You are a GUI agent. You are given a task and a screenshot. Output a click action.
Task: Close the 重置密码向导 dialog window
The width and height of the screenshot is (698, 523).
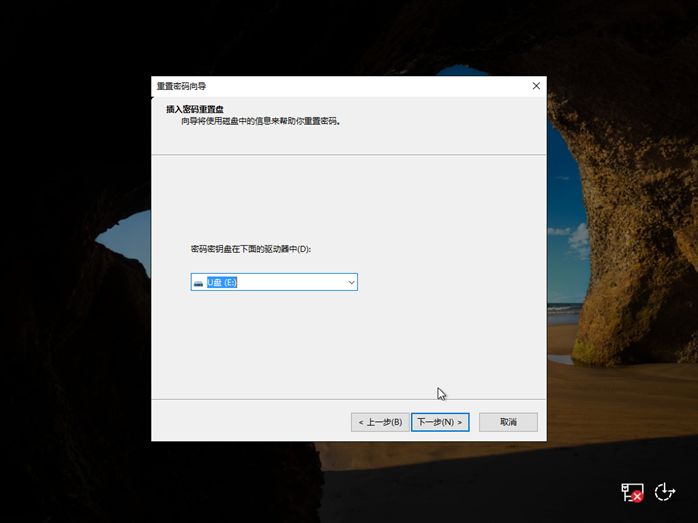coord(536,86)
